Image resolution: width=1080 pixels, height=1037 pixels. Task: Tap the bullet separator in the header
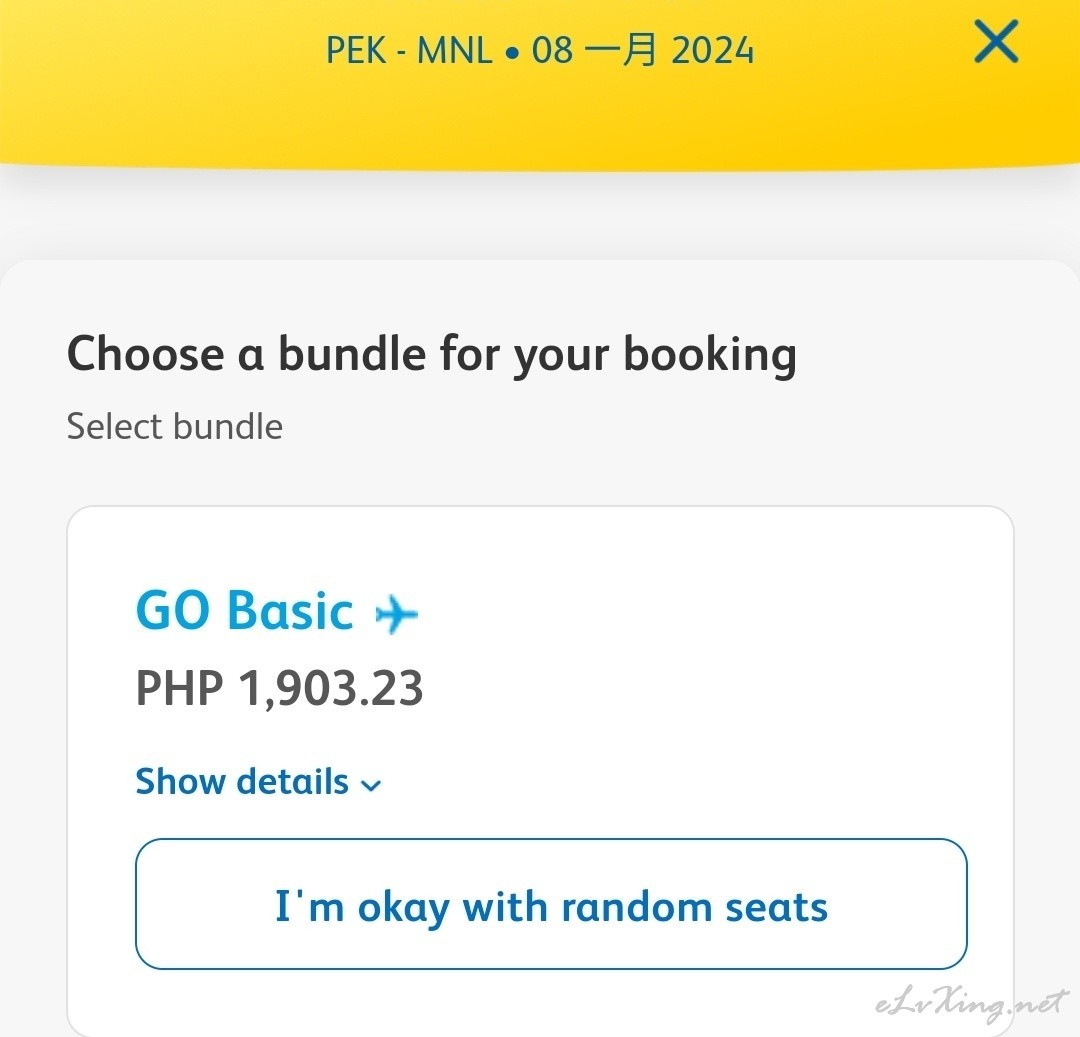tap(512, 52)
